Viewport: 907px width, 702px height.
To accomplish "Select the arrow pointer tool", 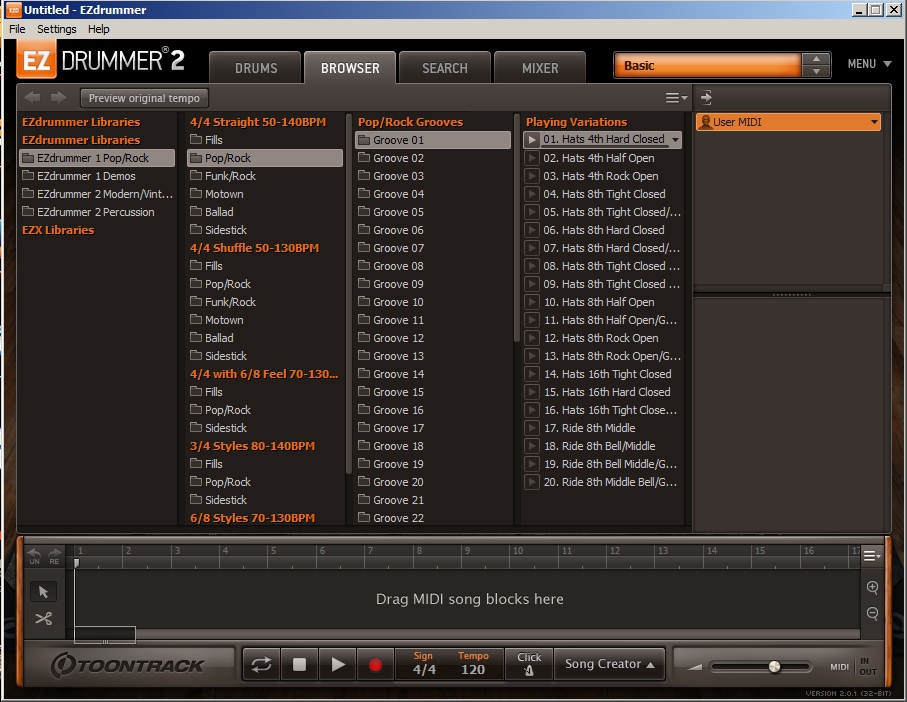I will point(43,592).
